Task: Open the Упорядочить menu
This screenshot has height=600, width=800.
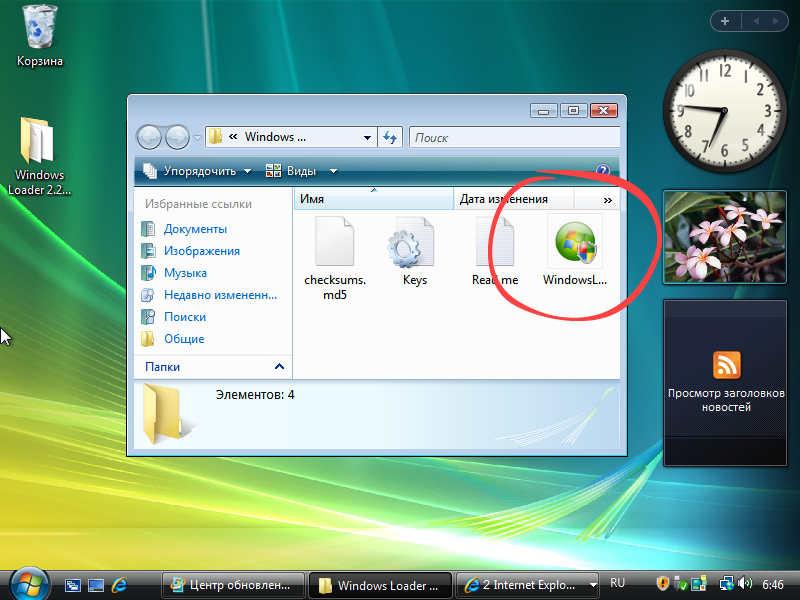Action: pyautogui.click(x=197, y=171)
